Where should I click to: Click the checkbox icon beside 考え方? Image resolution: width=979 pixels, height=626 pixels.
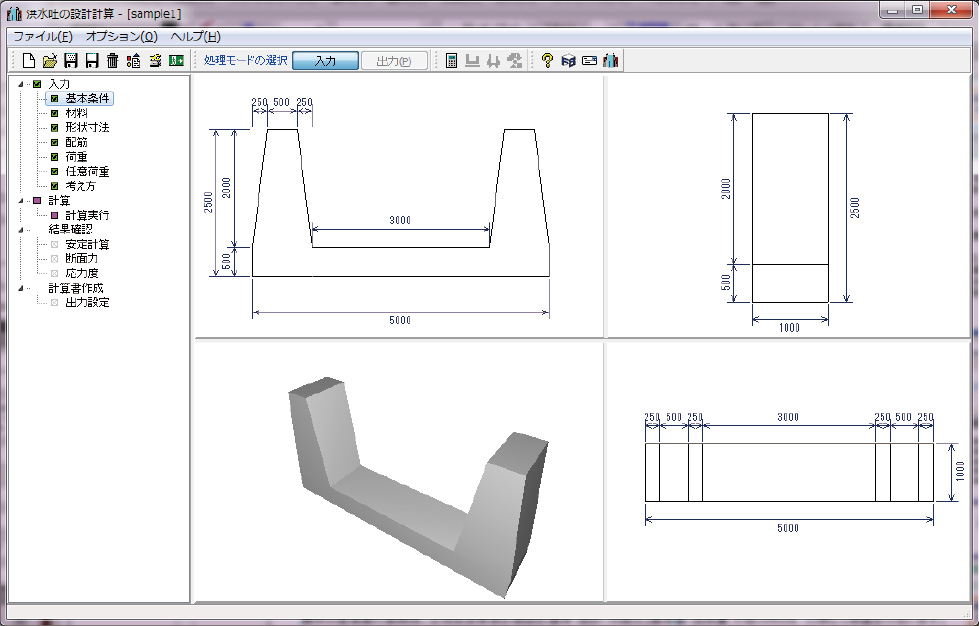(x=55, y=186)
